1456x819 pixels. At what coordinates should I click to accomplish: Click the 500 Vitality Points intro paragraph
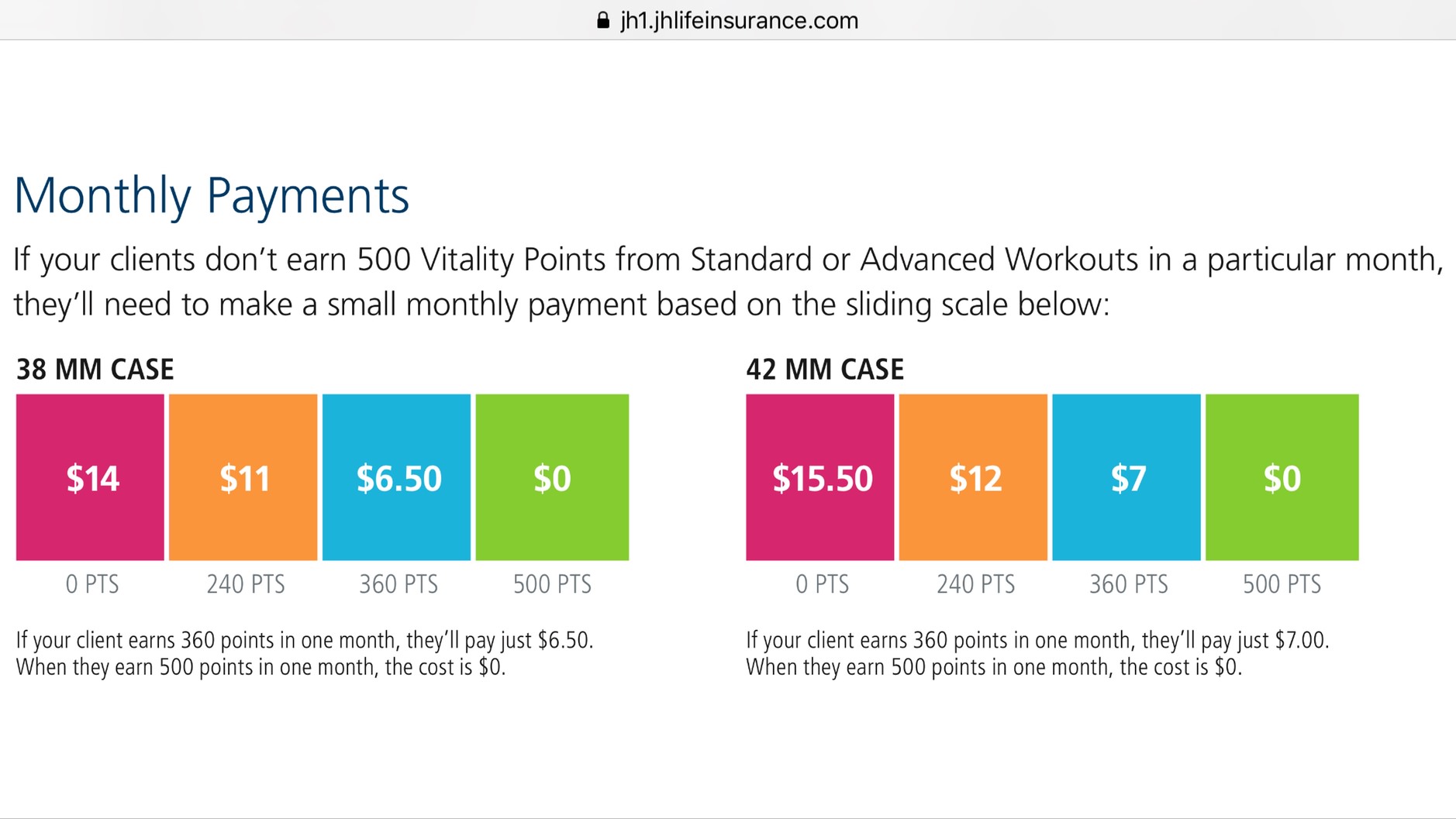[728, 281]
